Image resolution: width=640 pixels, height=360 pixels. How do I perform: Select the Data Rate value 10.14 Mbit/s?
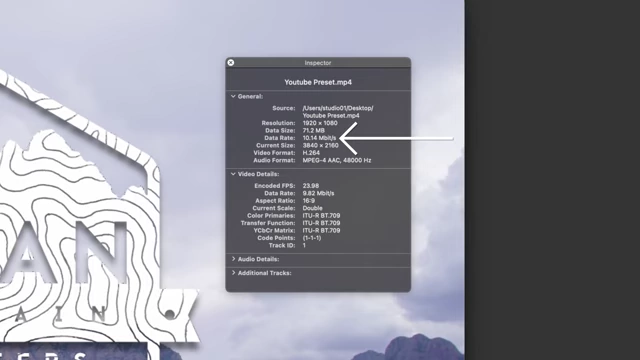pyautogui.click(x=319, y=138)
